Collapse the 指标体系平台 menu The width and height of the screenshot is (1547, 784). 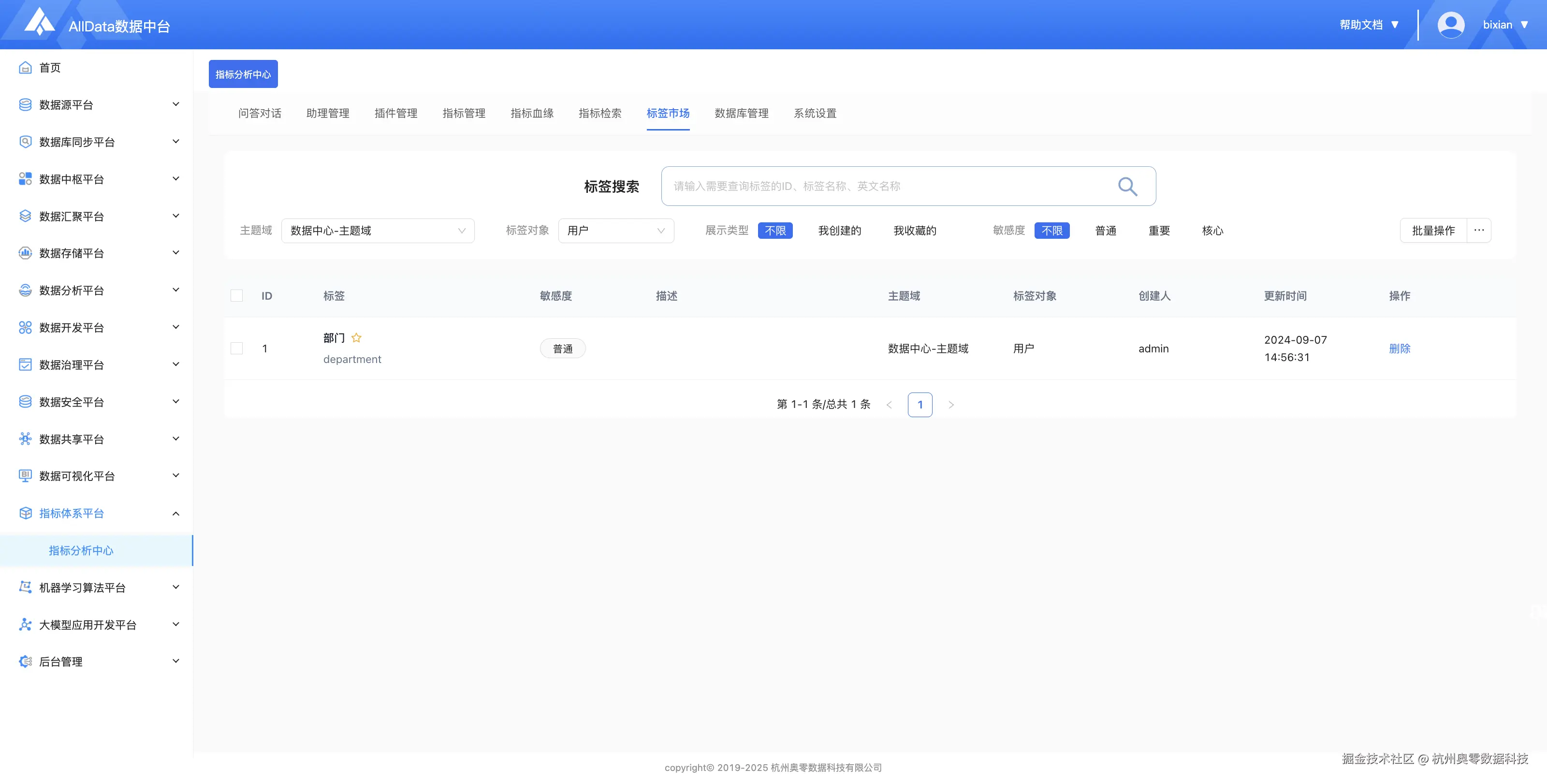click(175, 513)
